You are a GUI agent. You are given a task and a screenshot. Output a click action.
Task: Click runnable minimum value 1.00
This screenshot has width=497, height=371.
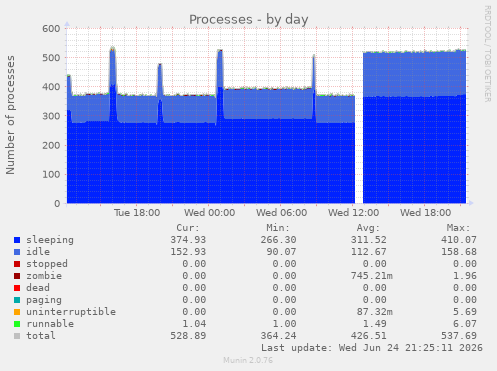coord(284,324)
